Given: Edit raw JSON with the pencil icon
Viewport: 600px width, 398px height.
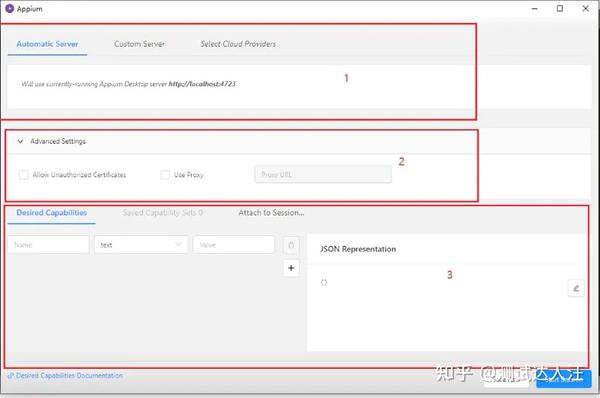Looking at the screenshot, I should coord(576,288).
